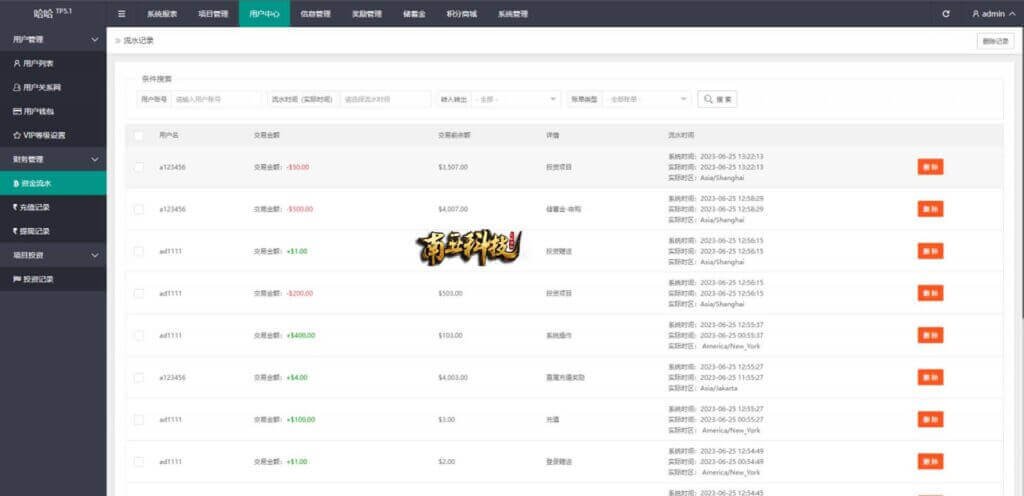Go to 用户钱包 in the sidebar
Screen dimensions: 1024x496
click(42, 111)
